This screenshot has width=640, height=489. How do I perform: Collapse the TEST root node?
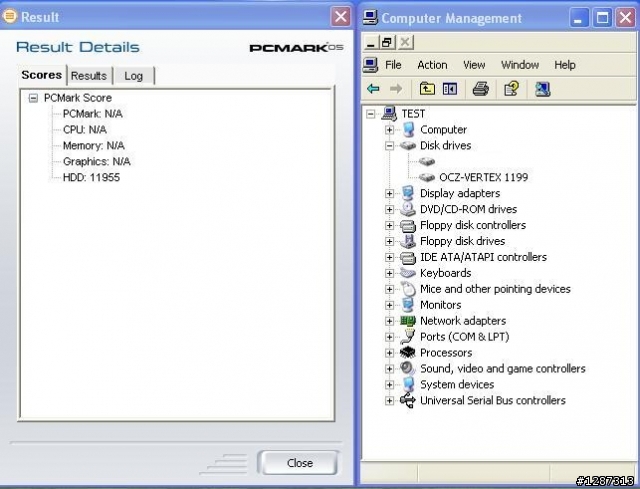[371, 114]
